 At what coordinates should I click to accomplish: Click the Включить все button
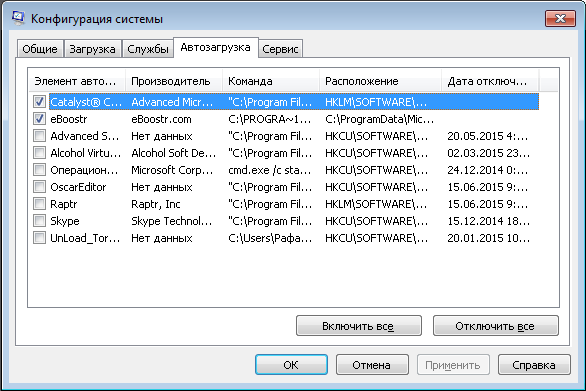(x=359, y=326)
